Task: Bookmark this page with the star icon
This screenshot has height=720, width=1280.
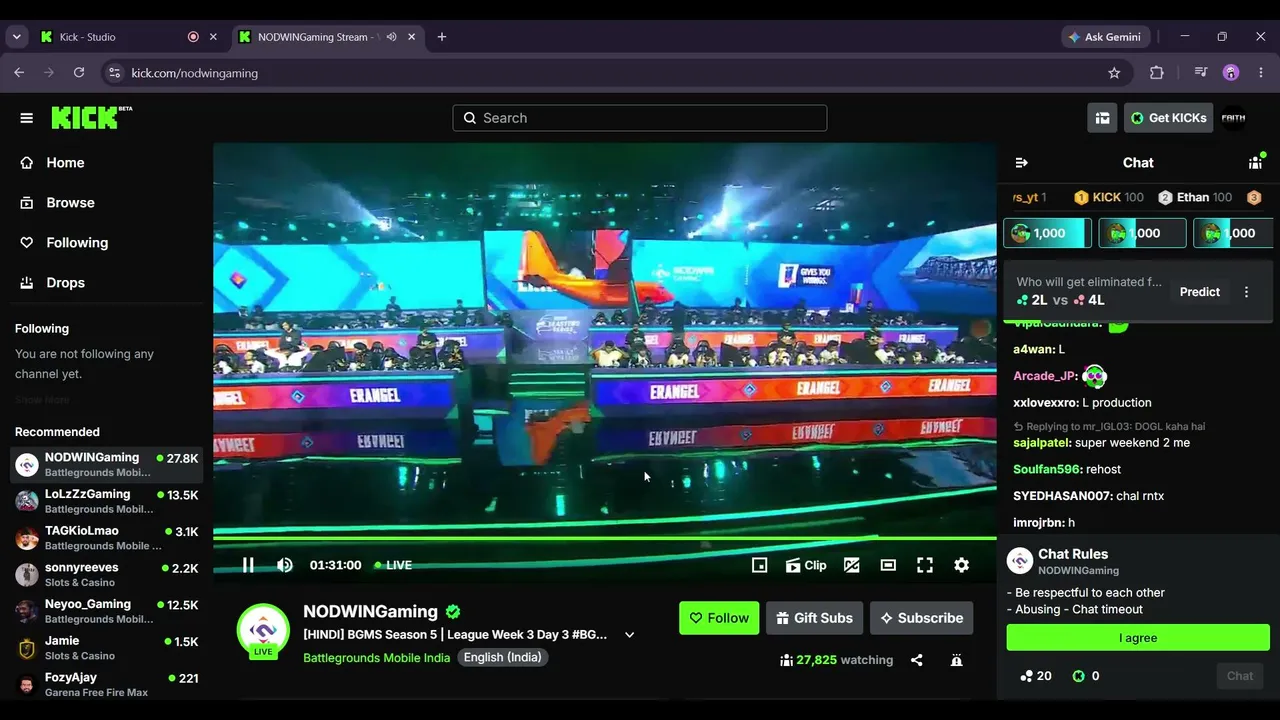Action: [1114, 73]
